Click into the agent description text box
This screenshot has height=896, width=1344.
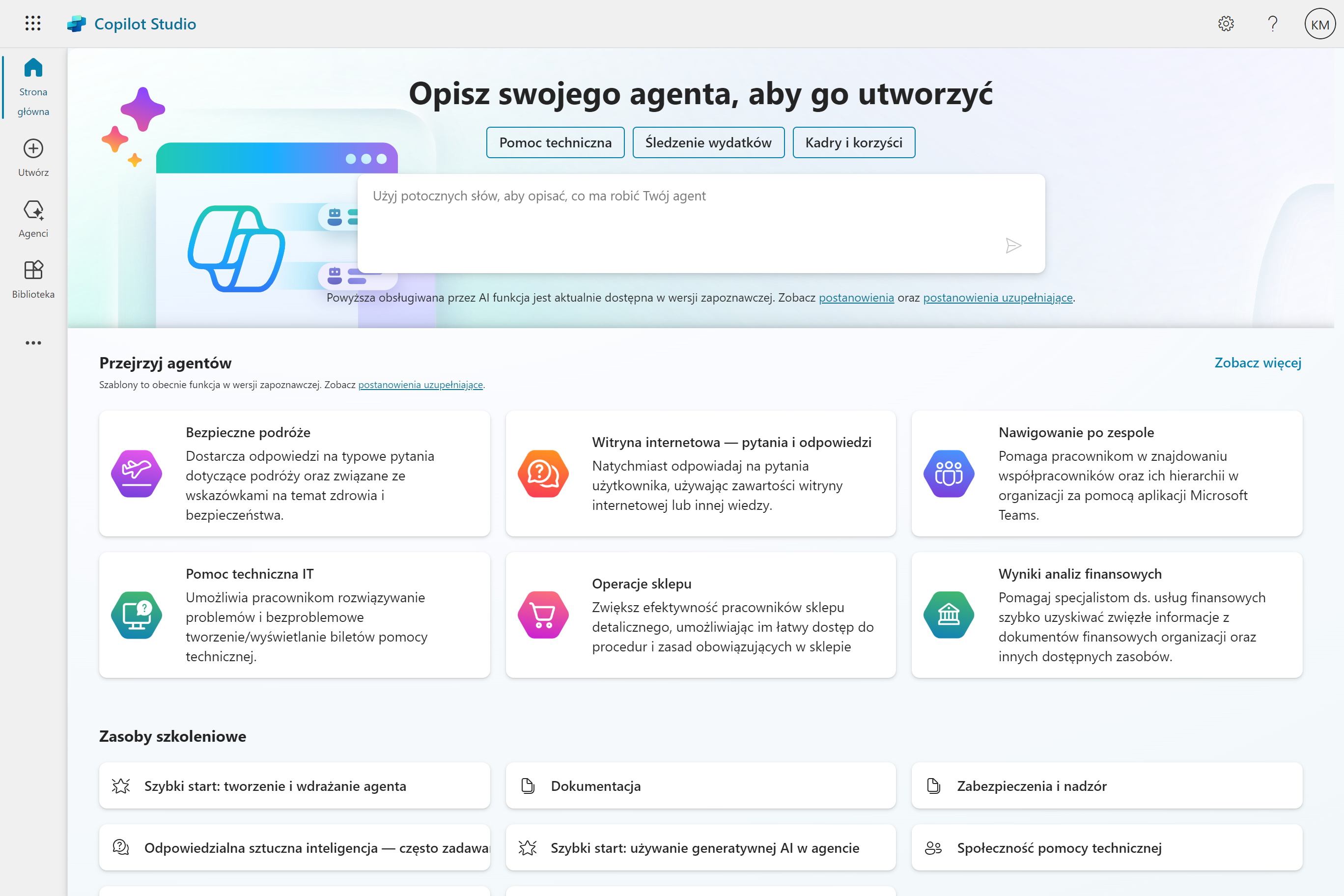(x=701, y=224)
